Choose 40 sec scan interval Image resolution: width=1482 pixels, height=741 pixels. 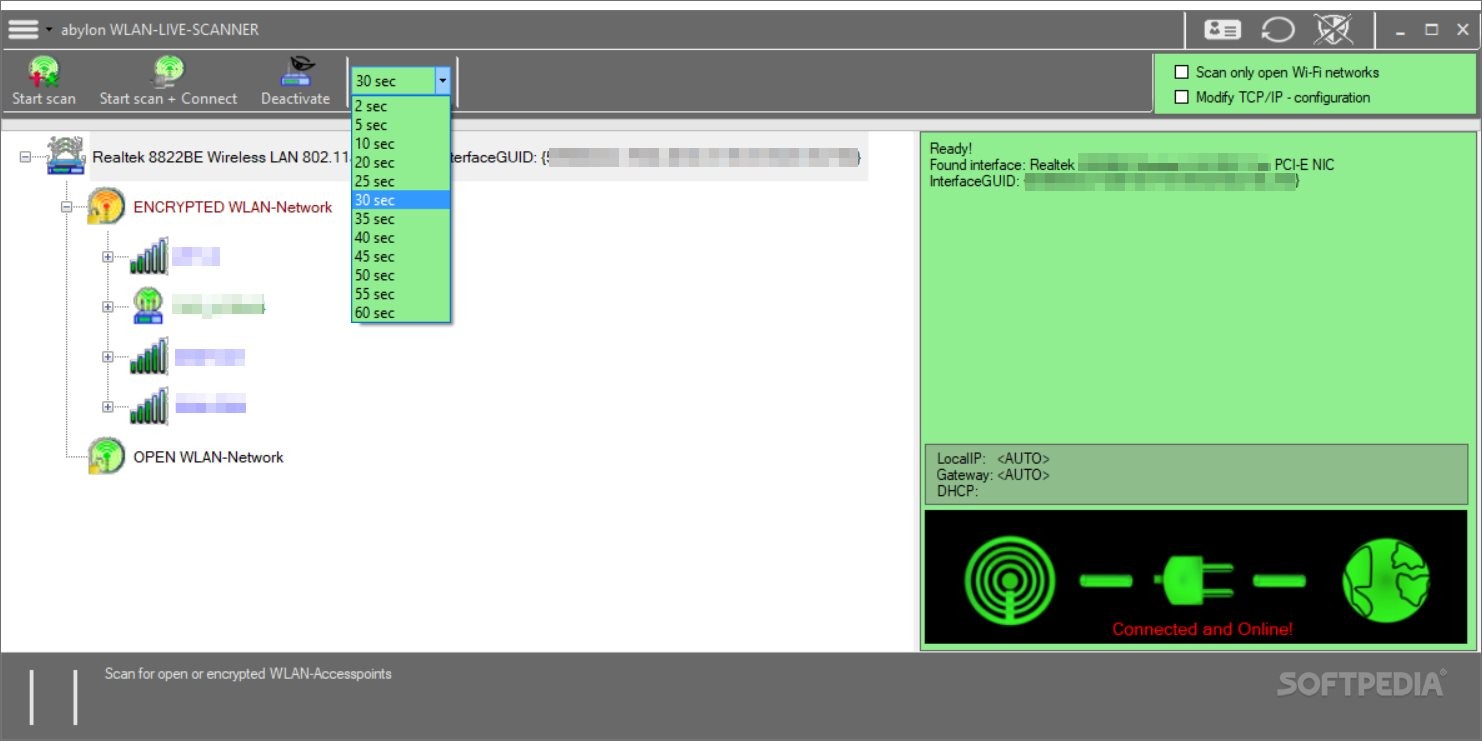tap(401, 237)
